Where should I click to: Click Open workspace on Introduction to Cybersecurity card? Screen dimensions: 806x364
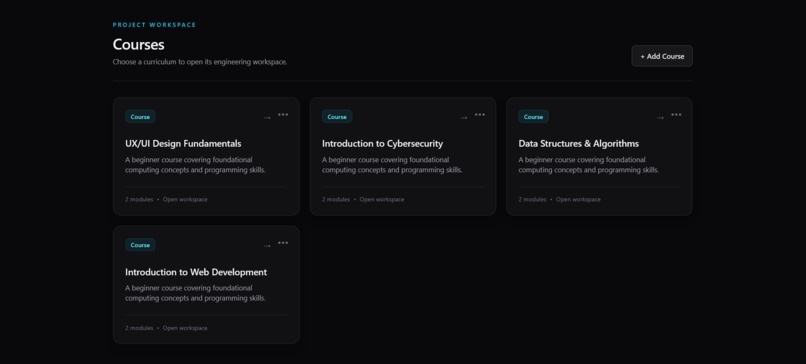[382, 199]
